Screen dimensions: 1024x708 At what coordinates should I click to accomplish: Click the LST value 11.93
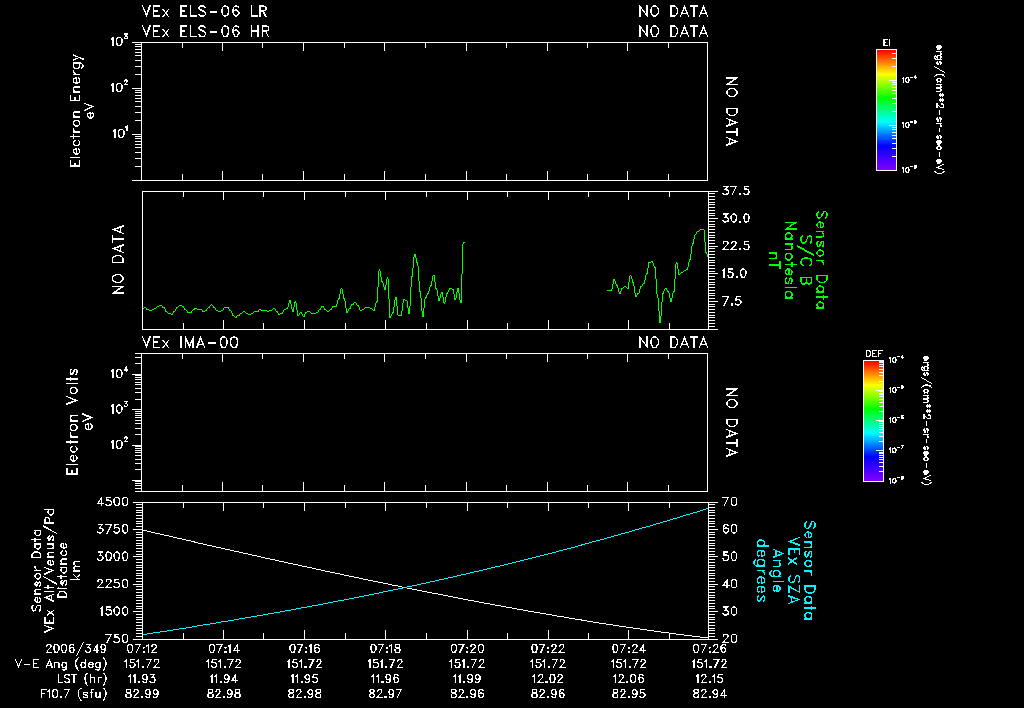142,679
